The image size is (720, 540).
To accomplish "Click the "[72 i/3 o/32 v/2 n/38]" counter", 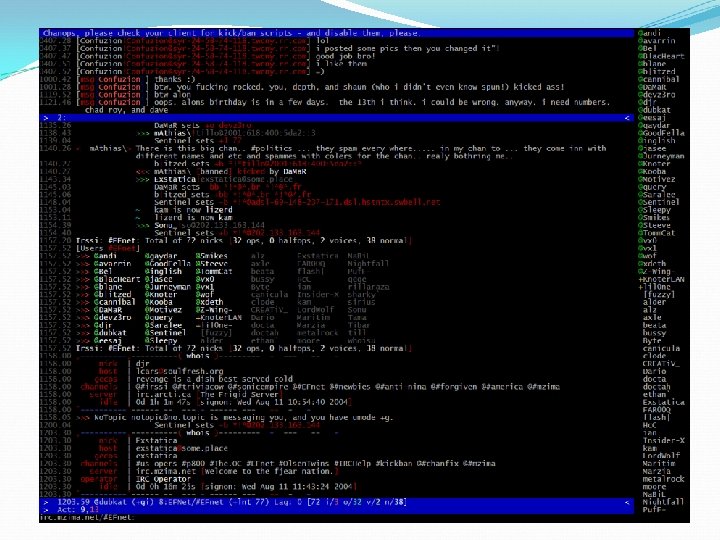I will (357, 502).
